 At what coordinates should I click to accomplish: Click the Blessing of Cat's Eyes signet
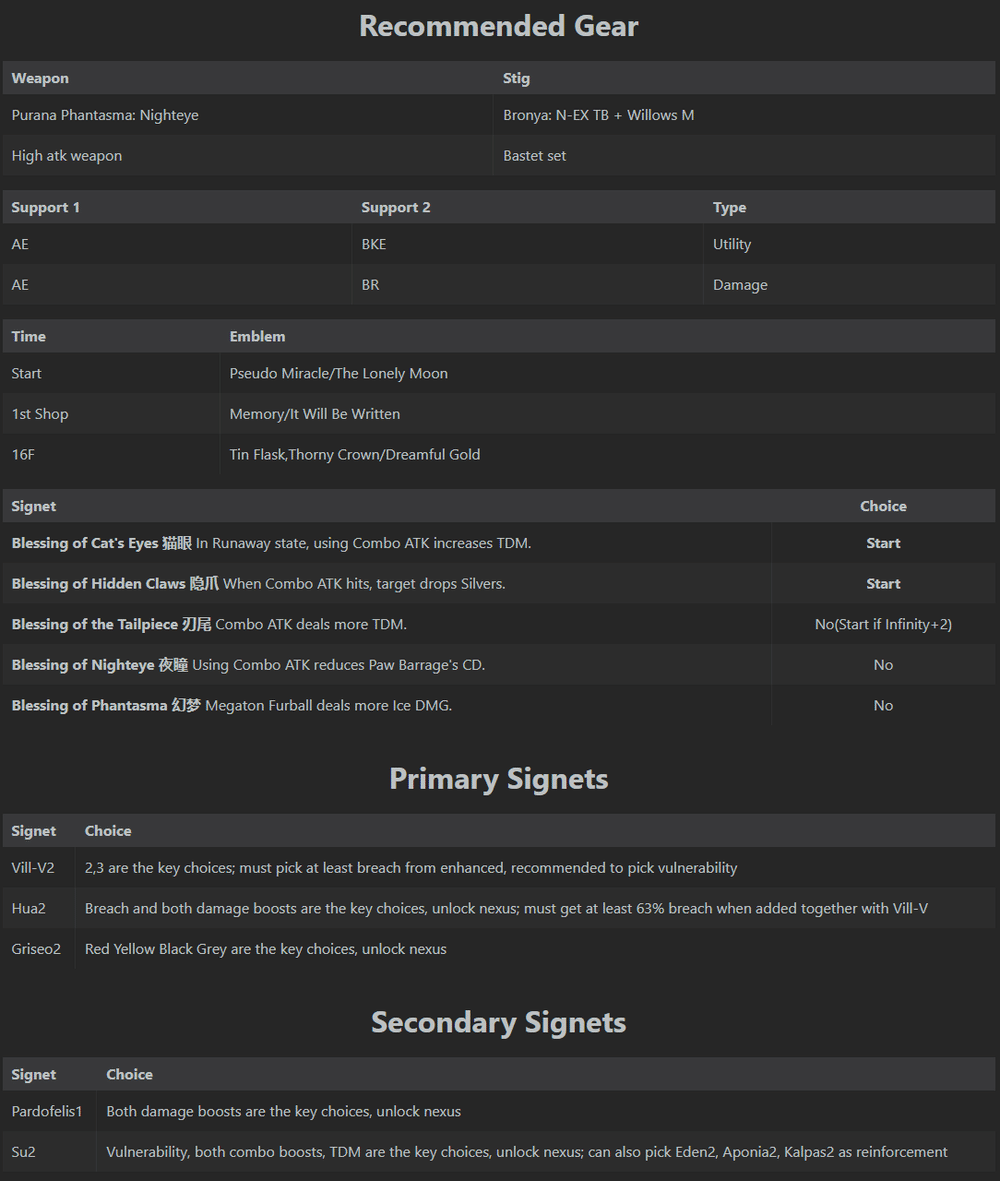point(102,543)
